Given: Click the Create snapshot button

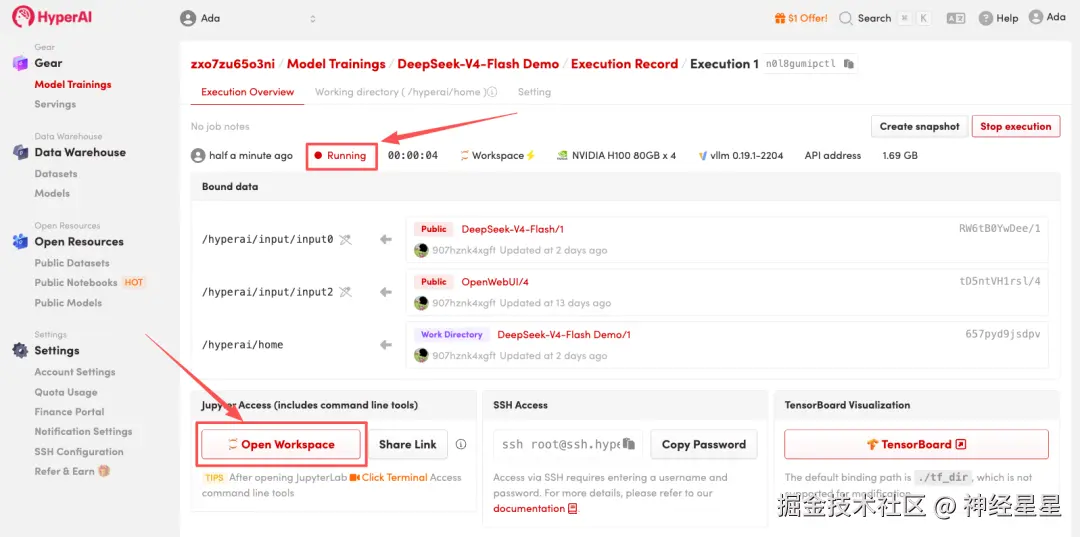Looking at the screenshot, I should (x=920, y=127).
